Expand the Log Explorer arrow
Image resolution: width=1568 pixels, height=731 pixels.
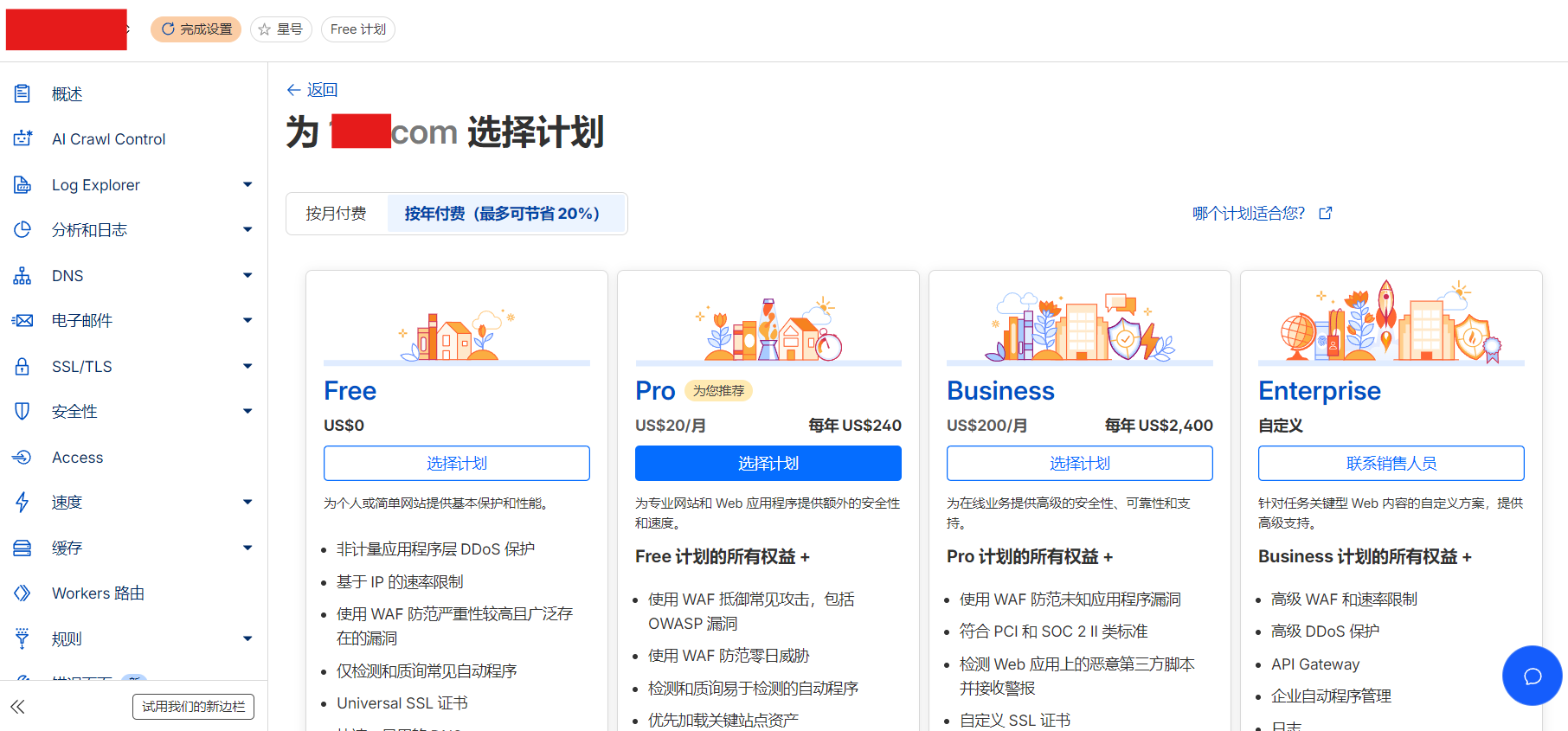[247, 184]
